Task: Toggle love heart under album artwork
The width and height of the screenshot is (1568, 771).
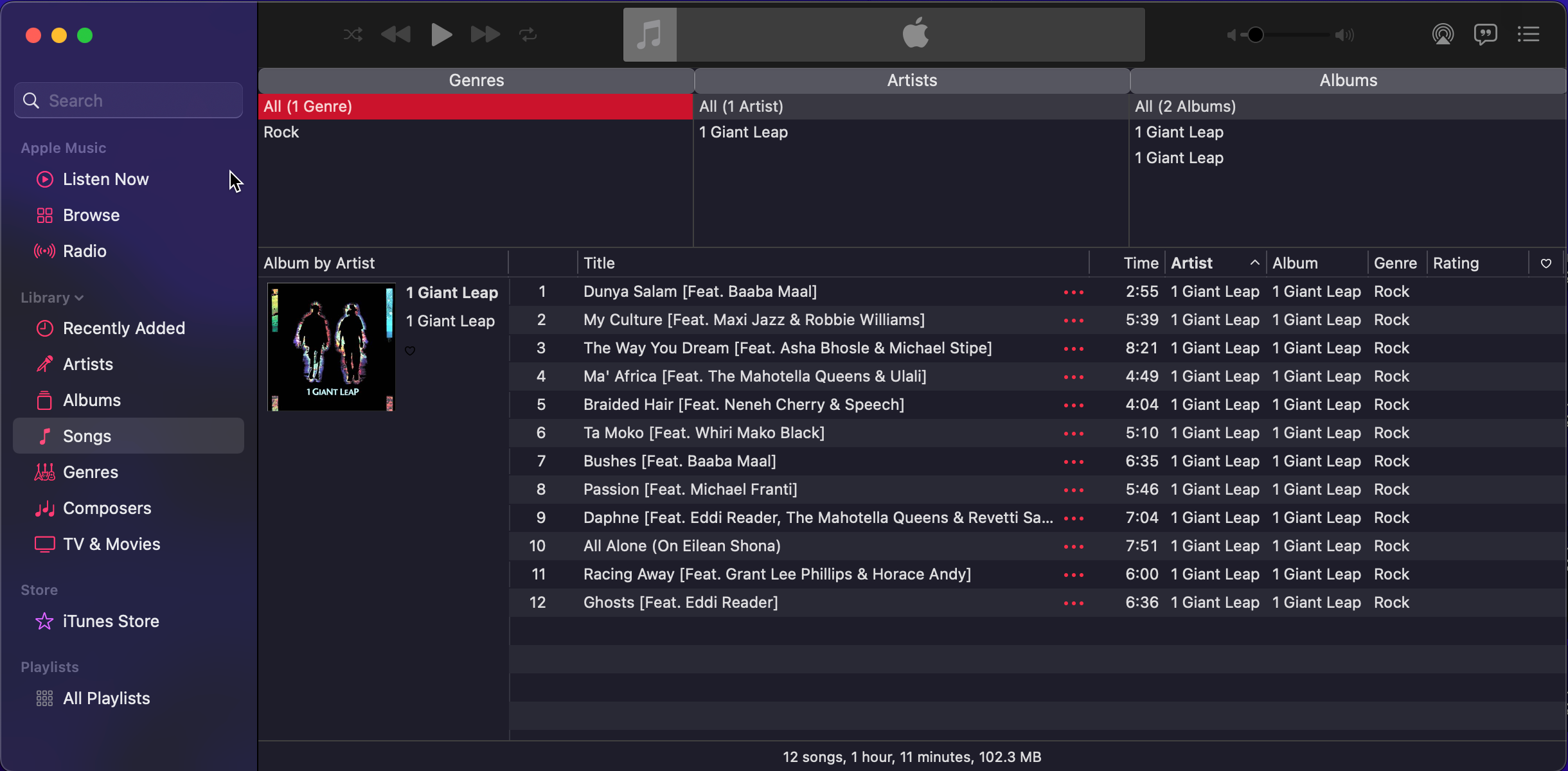Action: pyautogui.click(x=410, y=351)
